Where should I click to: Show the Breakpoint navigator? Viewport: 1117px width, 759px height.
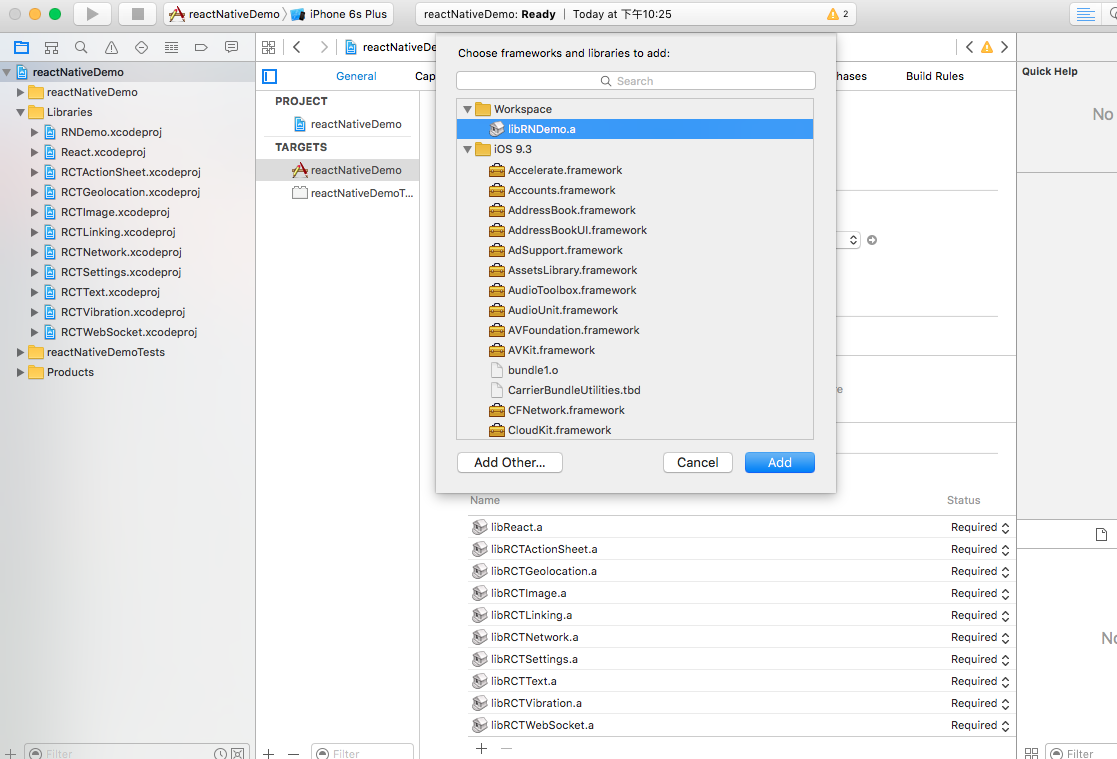point(201,47)
